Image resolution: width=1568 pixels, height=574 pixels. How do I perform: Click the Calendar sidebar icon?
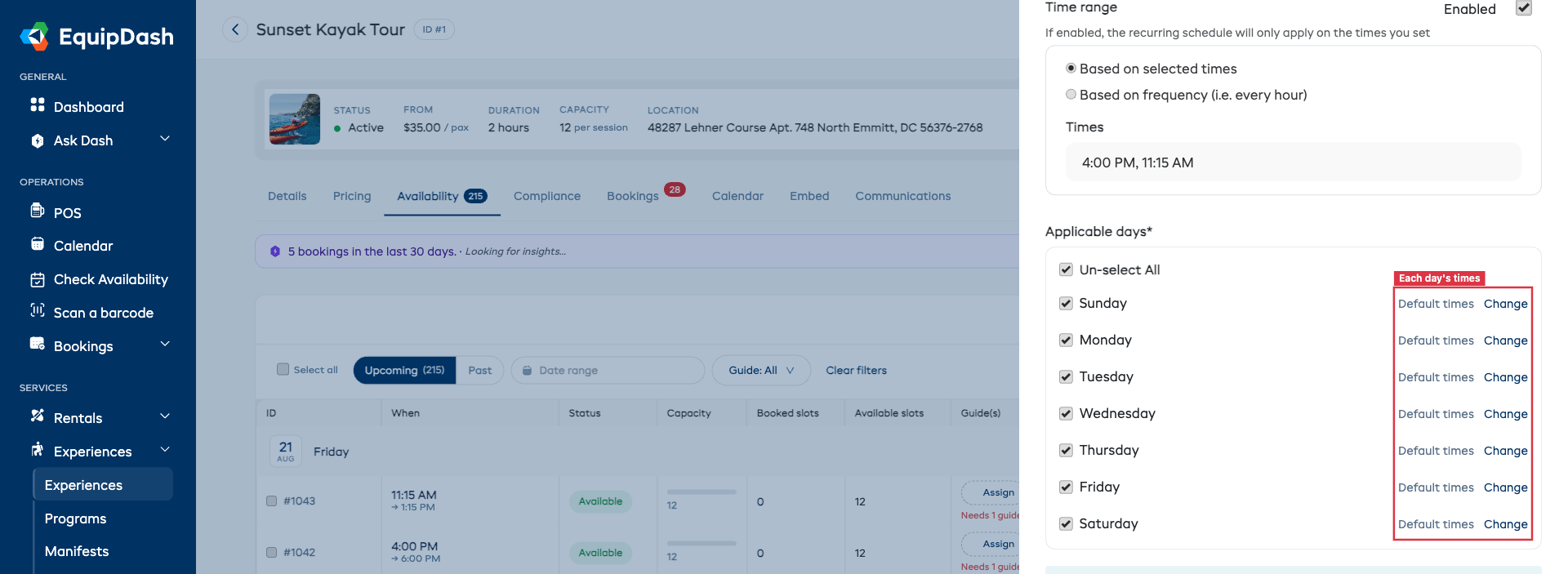(38, 244)
